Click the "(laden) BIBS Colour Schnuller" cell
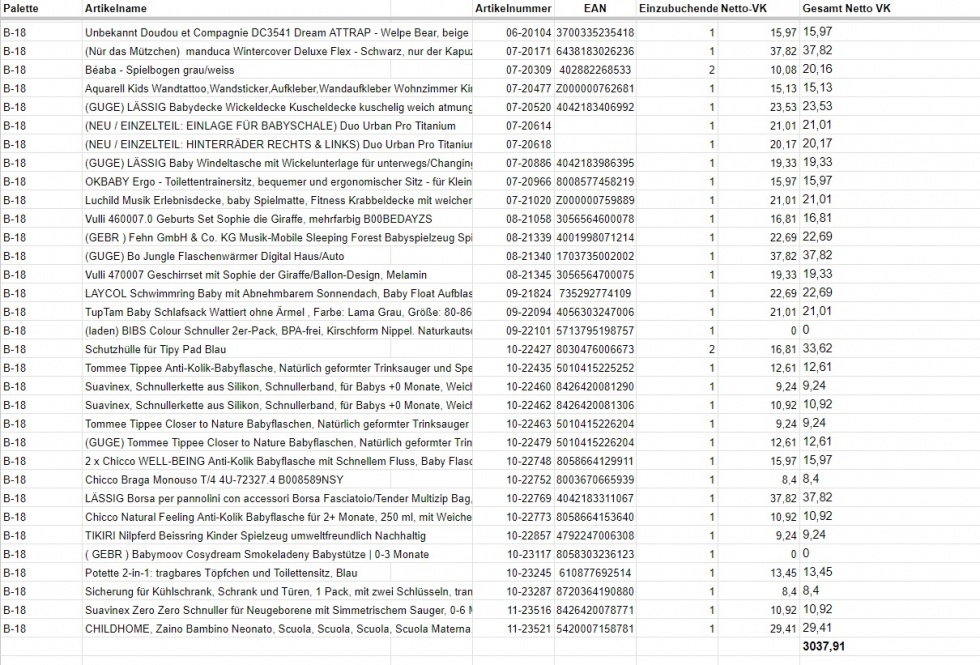 [279, 331]
